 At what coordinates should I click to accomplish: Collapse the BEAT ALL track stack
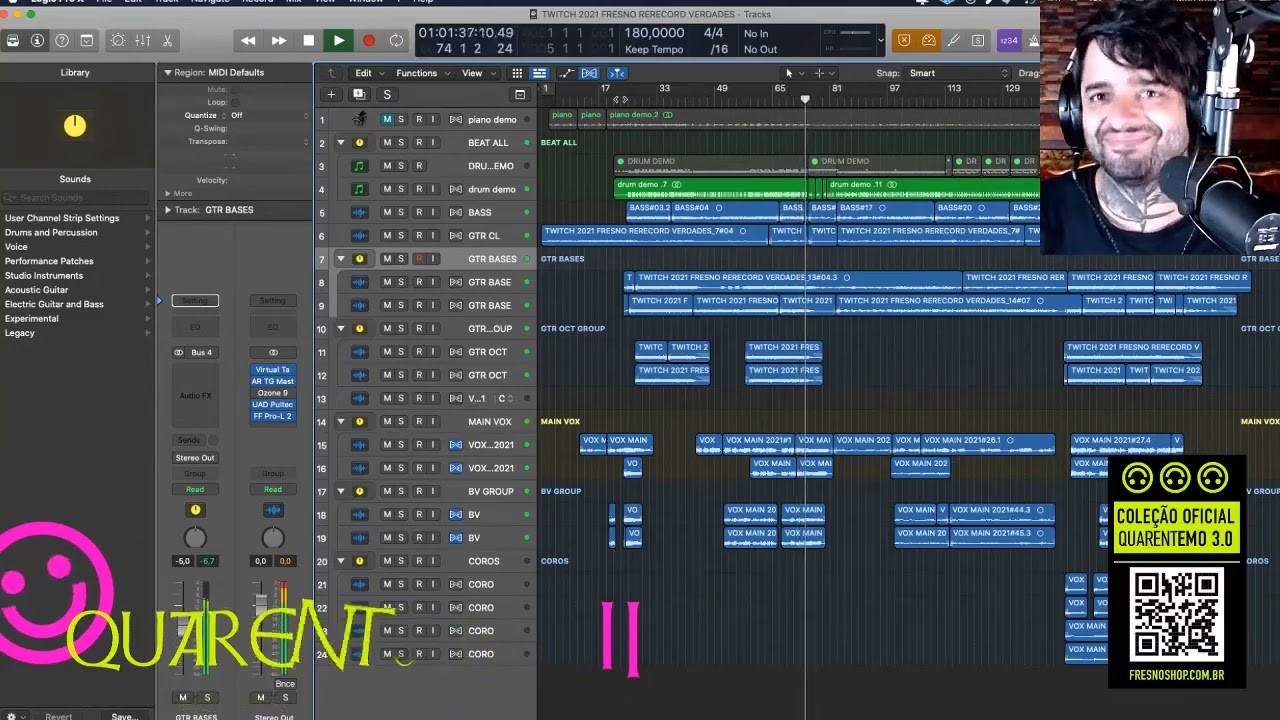click(x=341, y=143)
